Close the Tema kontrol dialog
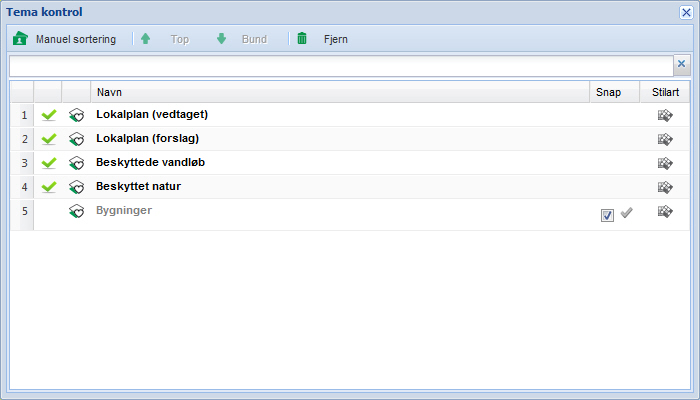Image resolution: width=700 pixels, height=400 pixels. pyautogui.click(x=686, y=13)
